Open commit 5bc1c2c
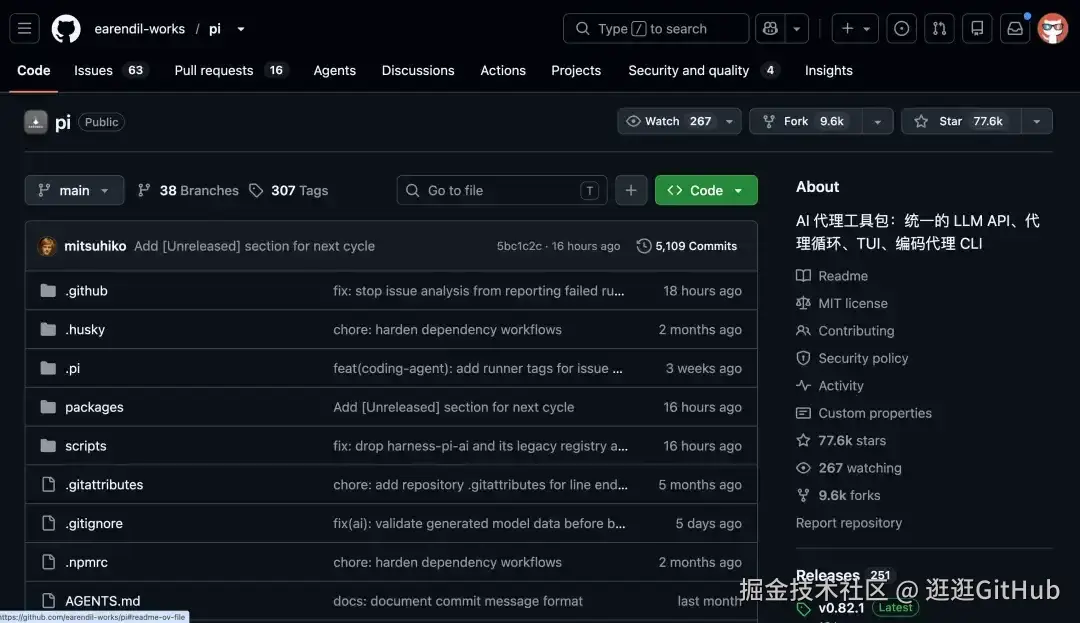Viewport: 1080px width, 623px height. 519,246
